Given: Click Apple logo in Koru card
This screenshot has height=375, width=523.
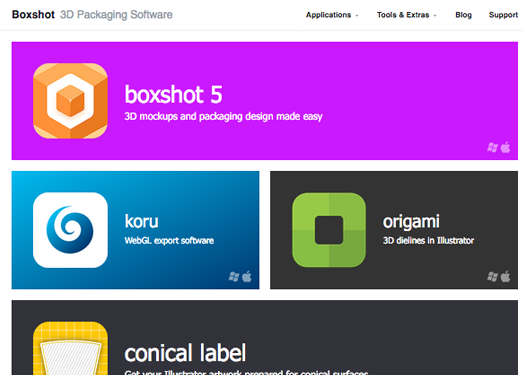Looking at the screenshot, I should tap(247, 276).
